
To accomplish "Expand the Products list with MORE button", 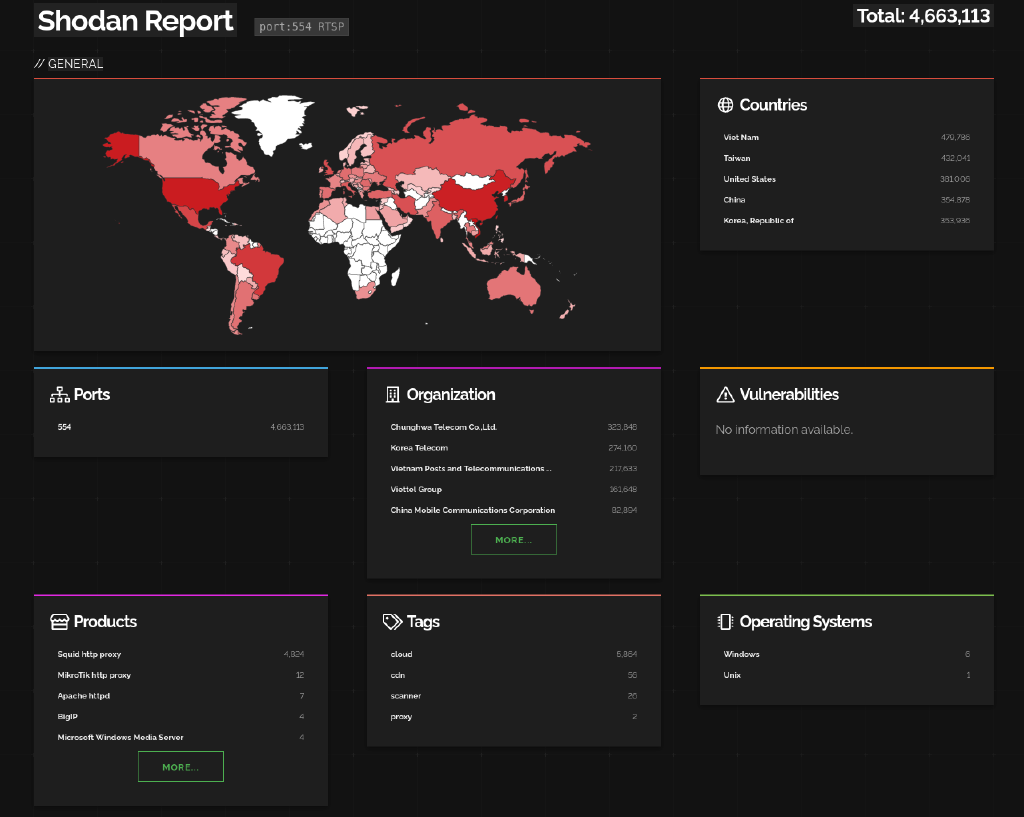I will [180, 767].
